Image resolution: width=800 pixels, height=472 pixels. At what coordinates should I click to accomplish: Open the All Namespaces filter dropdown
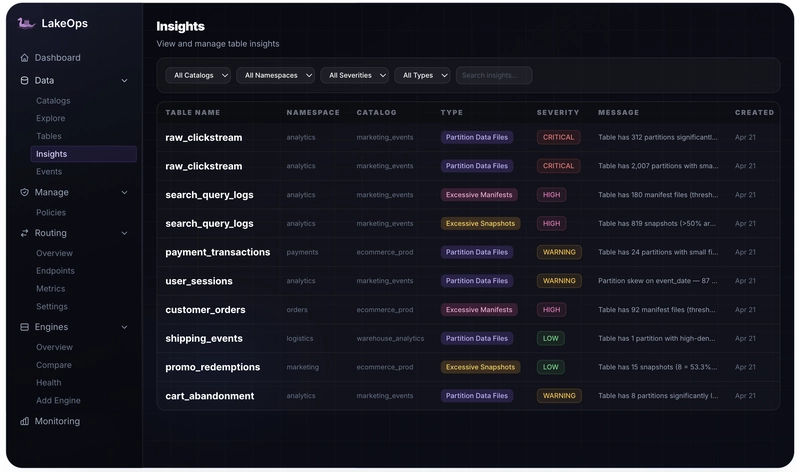click(276, 75)
